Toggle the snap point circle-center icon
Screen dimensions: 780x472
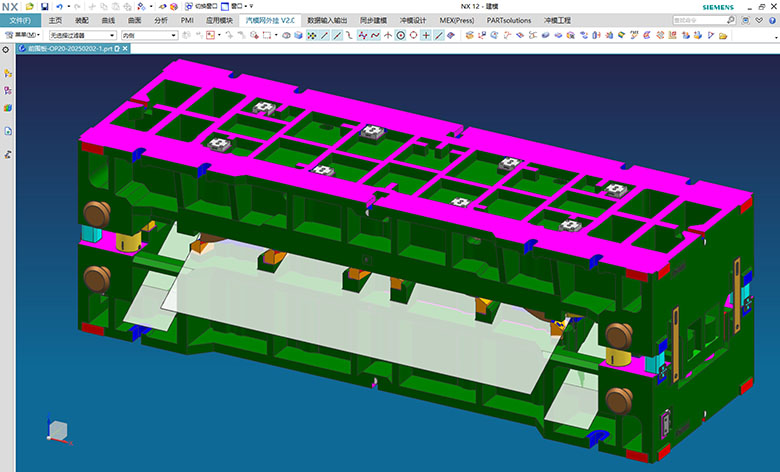pyautogui.click(x=401, y=35)
